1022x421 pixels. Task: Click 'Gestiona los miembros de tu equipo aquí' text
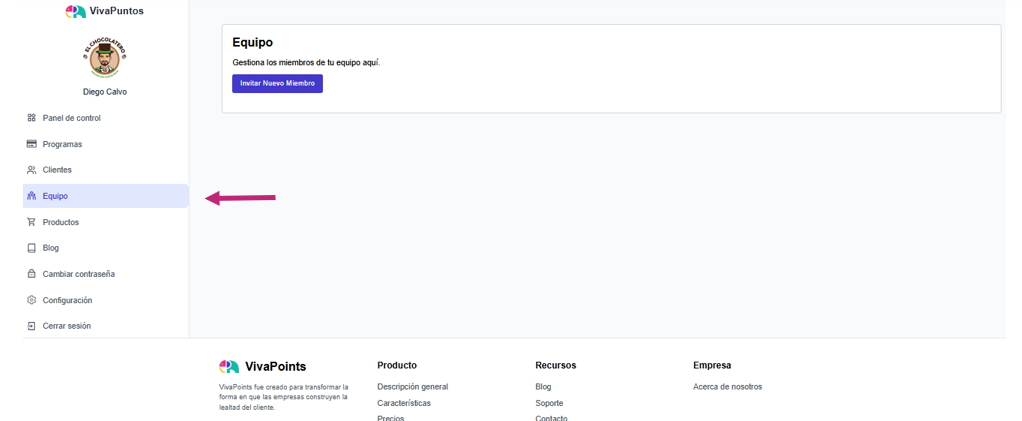pyautogui.click(x=306, y=63)
